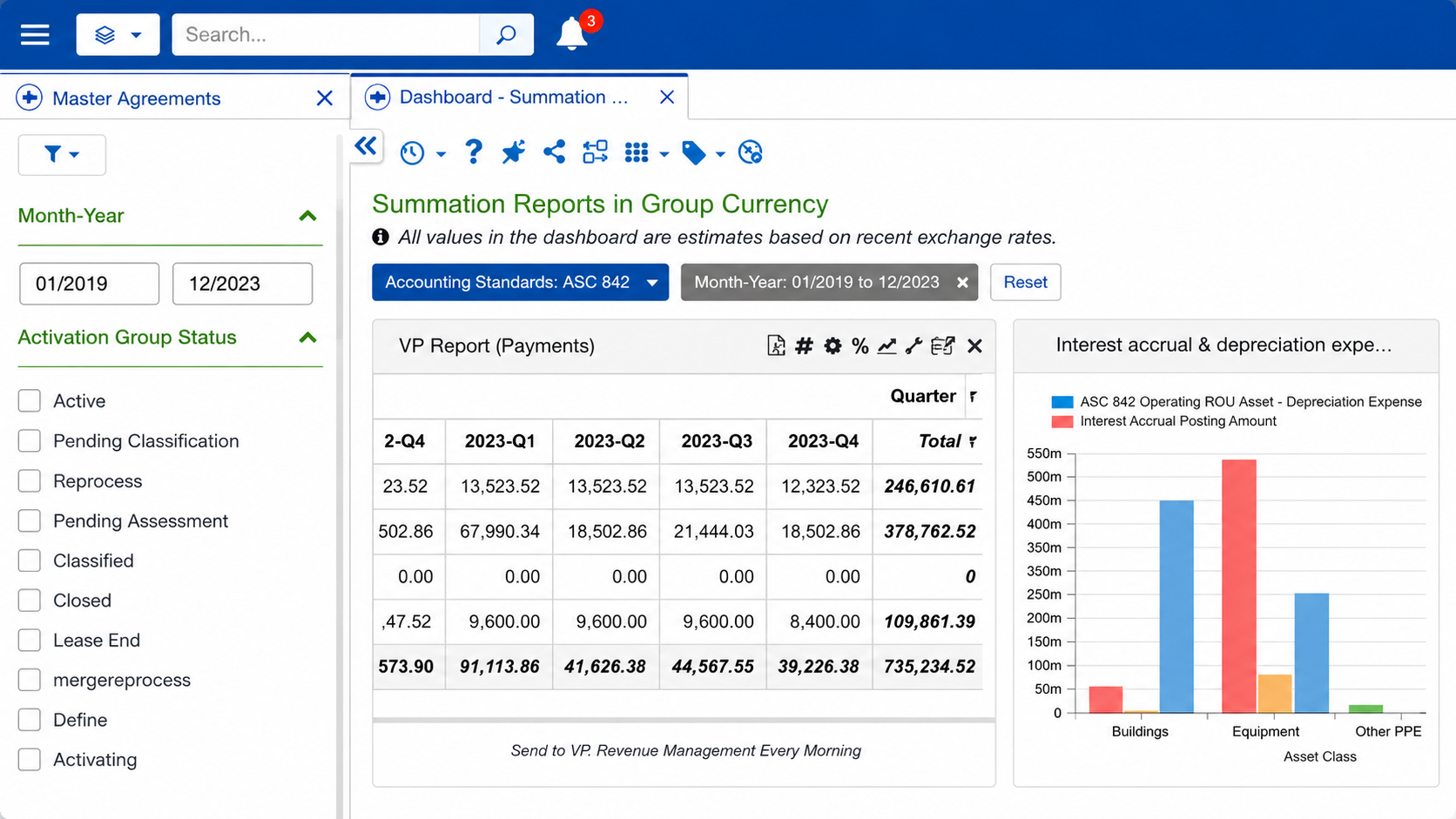
Task: Click the layout arrangement icon
Action: click(x=596, y=152)
